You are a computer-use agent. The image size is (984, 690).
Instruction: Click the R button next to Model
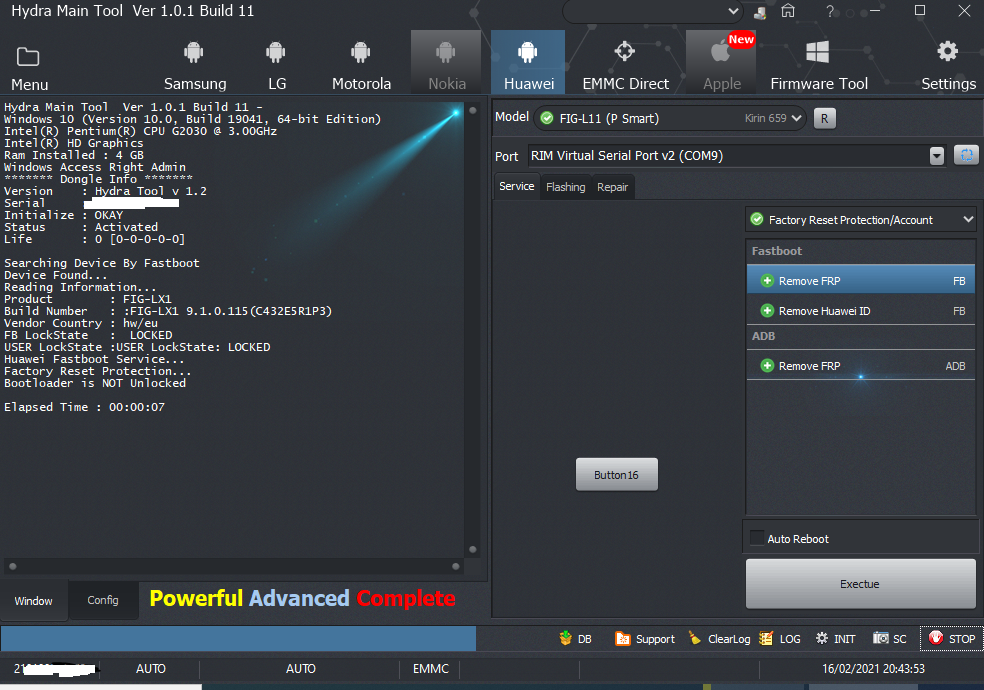(825, 119)
